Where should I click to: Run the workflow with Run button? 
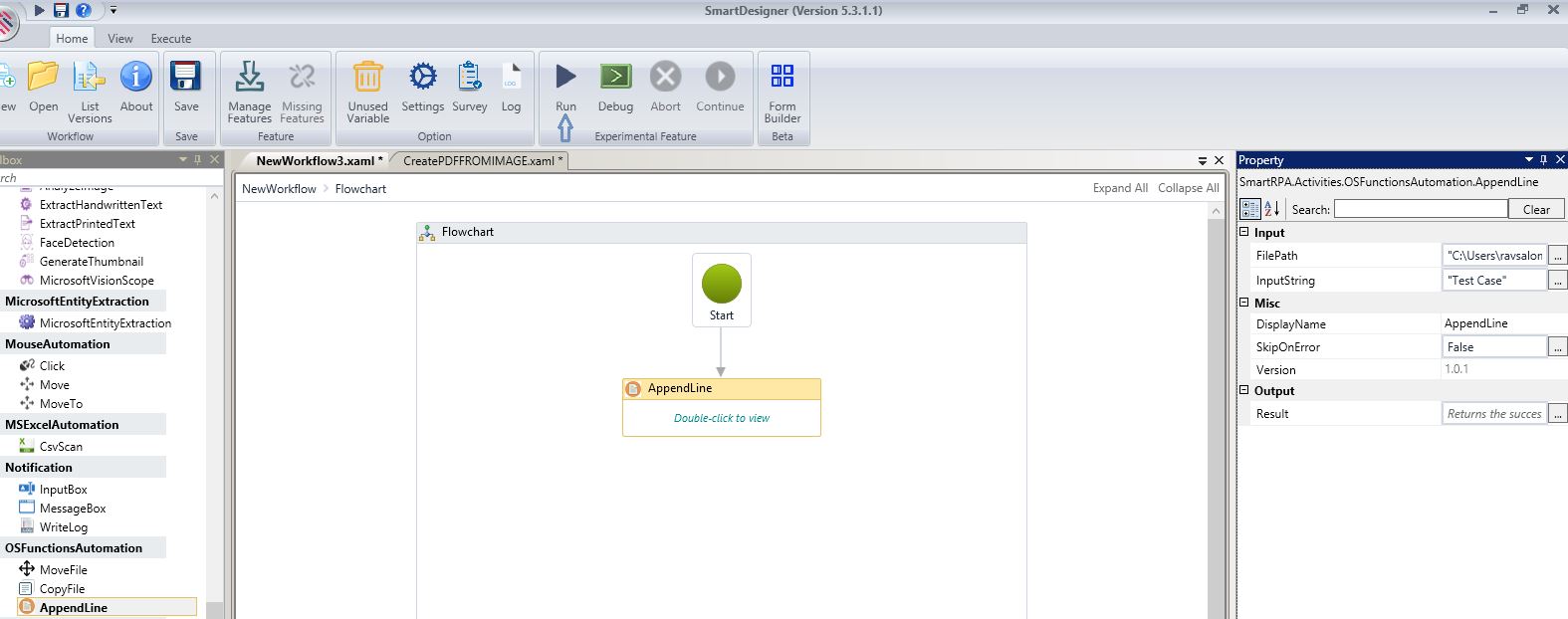click(x=565, y=78)
